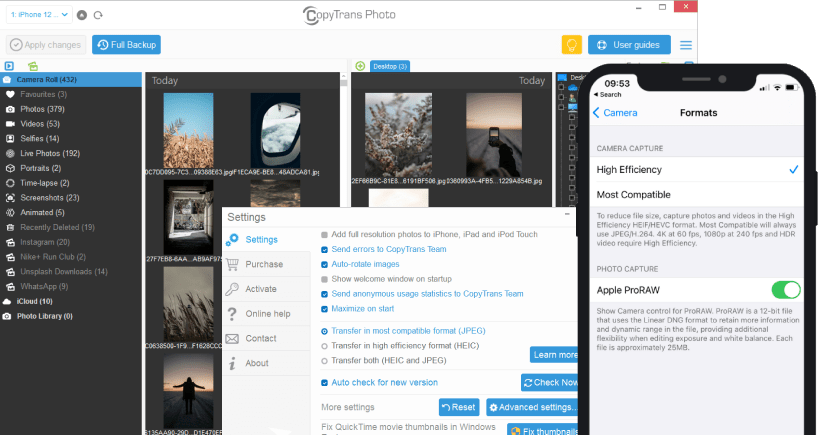This screenshot has height=435, width=818.
Task: Open the iPhone 12 device dropdown
Action: click(x=39, y=15)
